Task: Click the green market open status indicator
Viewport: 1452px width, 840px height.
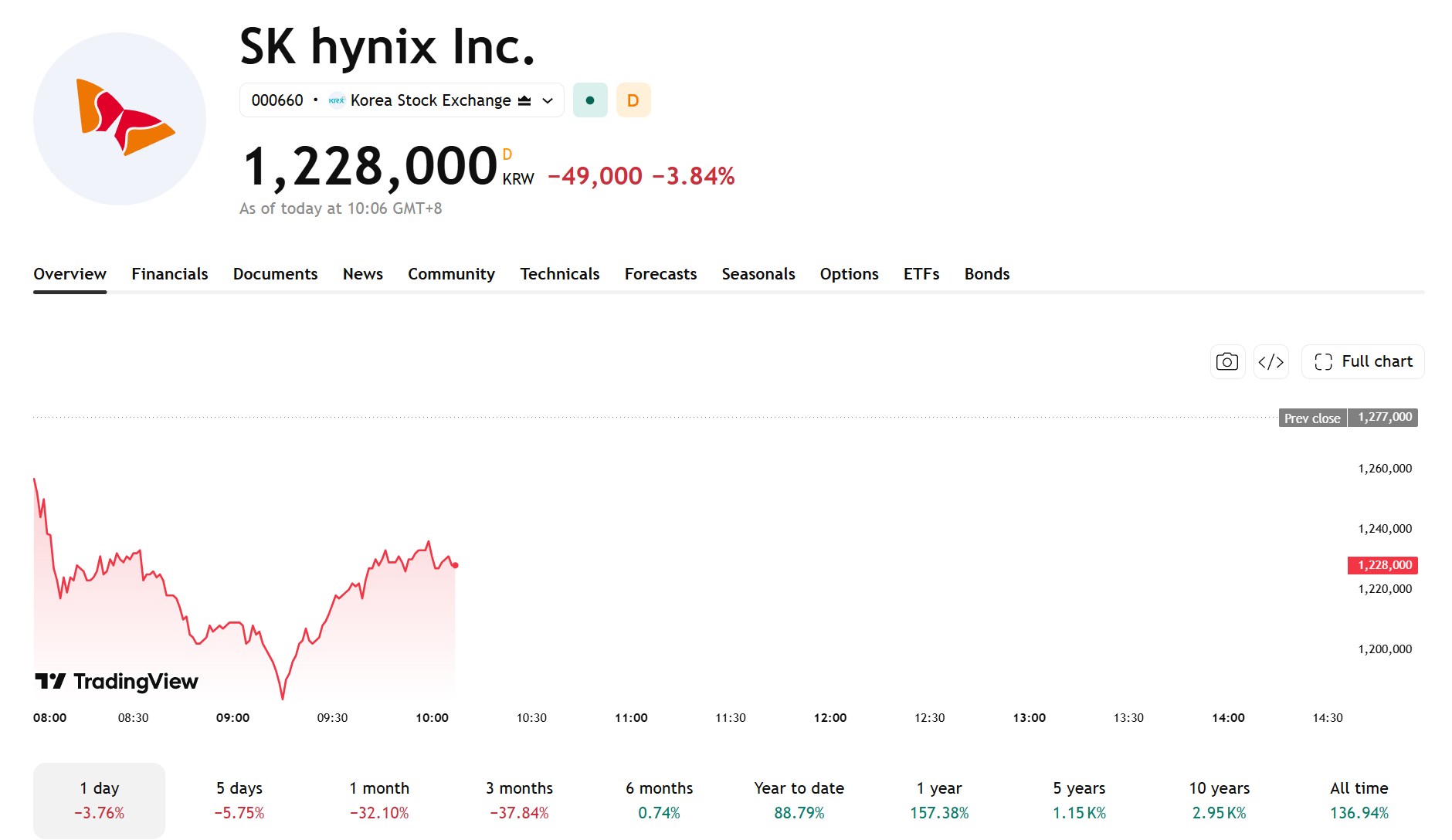Action: click(590, 100)
